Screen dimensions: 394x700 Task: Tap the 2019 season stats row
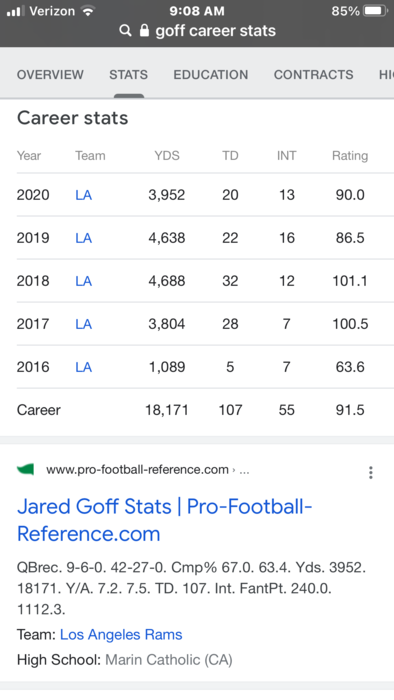click(205, 238)
